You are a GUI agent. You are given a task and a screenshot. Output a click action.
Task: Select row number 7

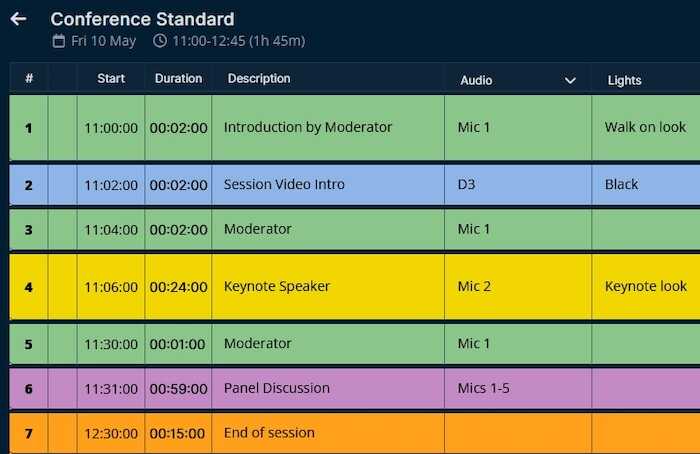coord(28,434)
